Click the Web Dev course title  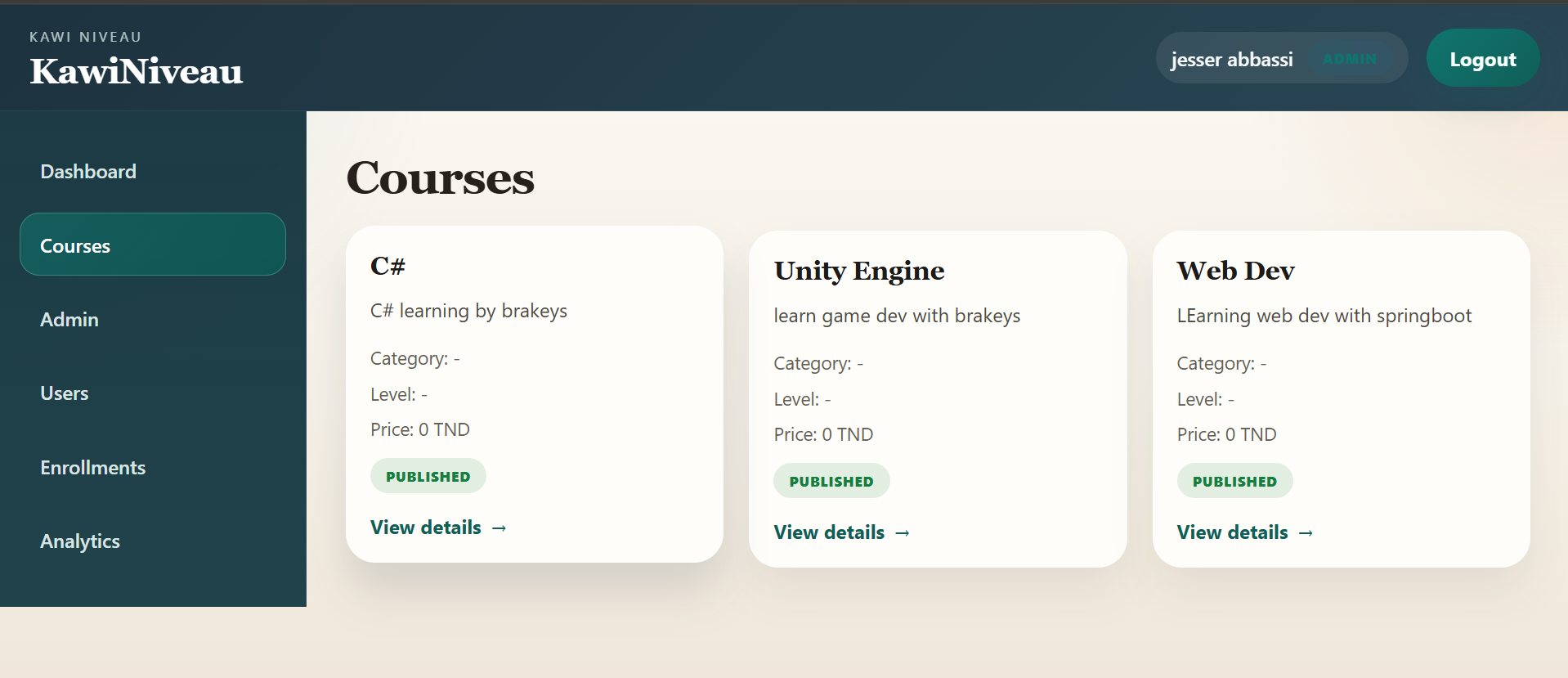(1235, 271)
